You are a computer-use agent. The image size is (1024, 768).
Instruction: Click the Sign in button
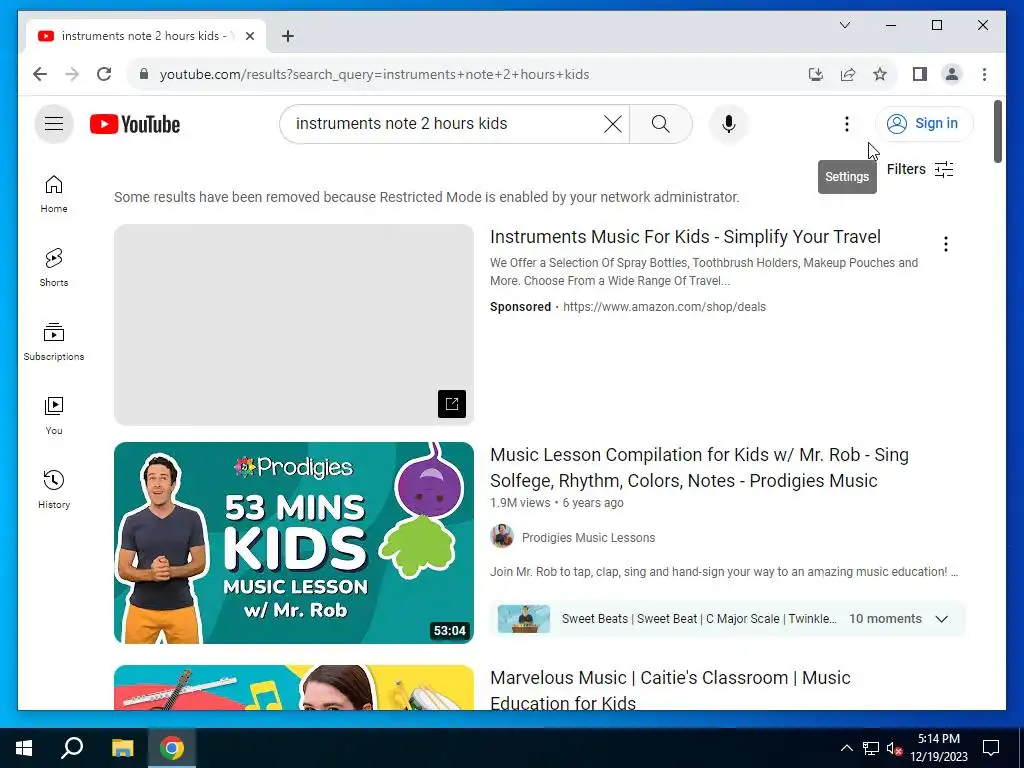pyautogui.click(x=924, y=123)
